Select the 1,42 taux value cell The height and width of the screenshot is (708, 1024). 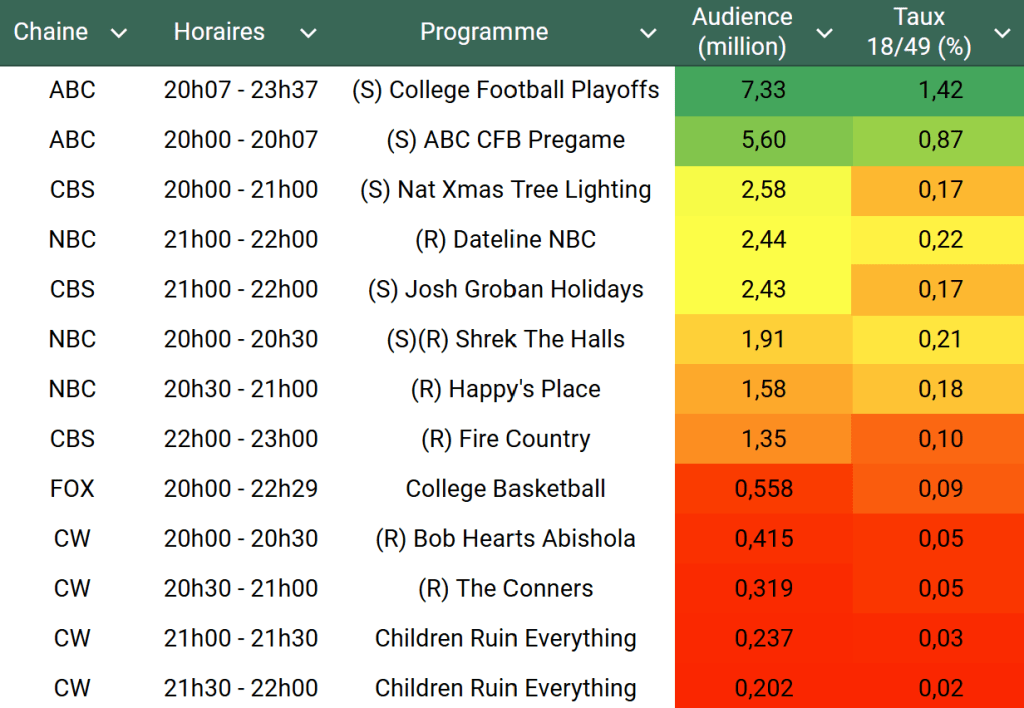point(940,90)
